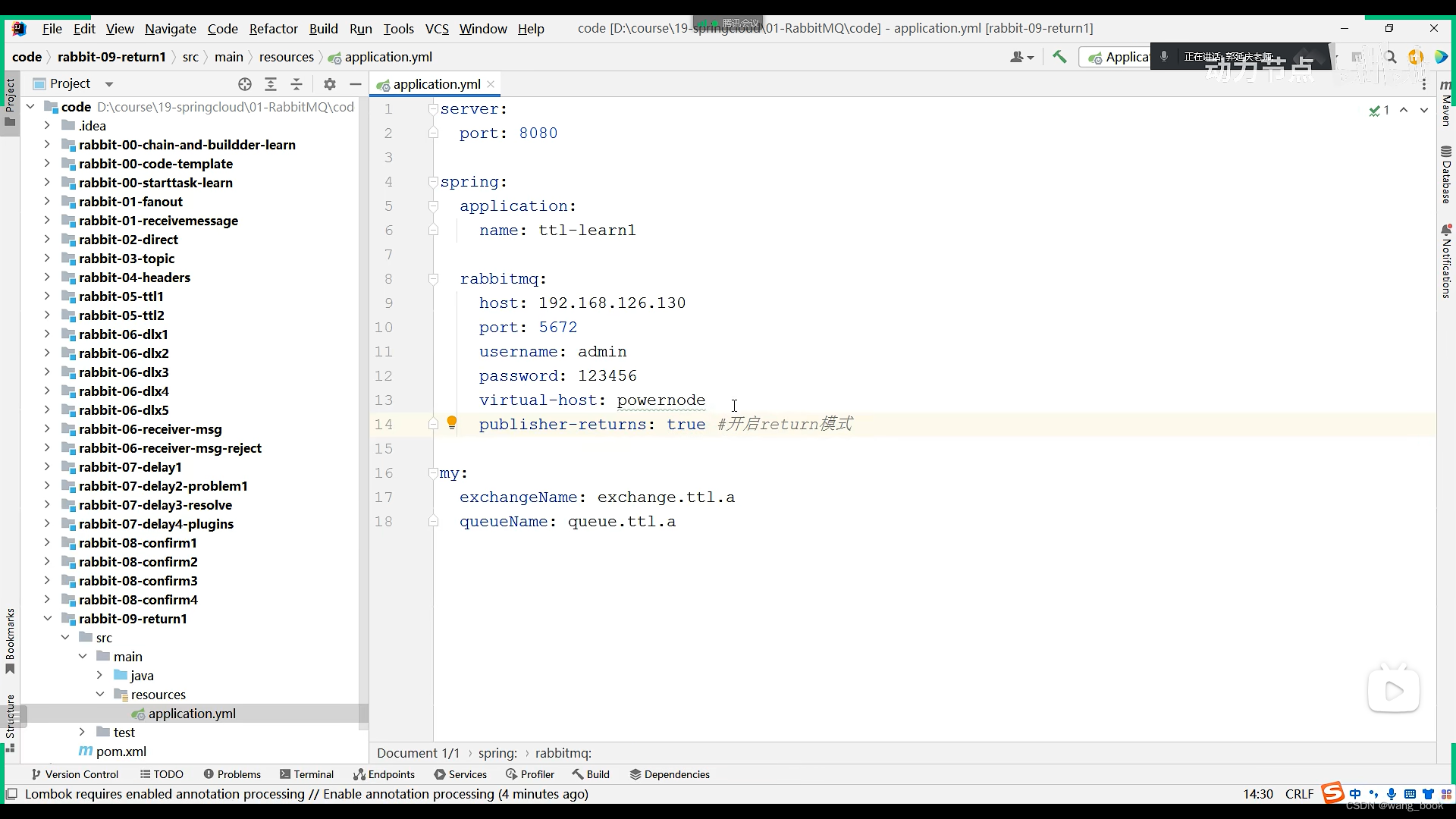
Task: Open the Terminal tool tab
Action: pos(306,774)
